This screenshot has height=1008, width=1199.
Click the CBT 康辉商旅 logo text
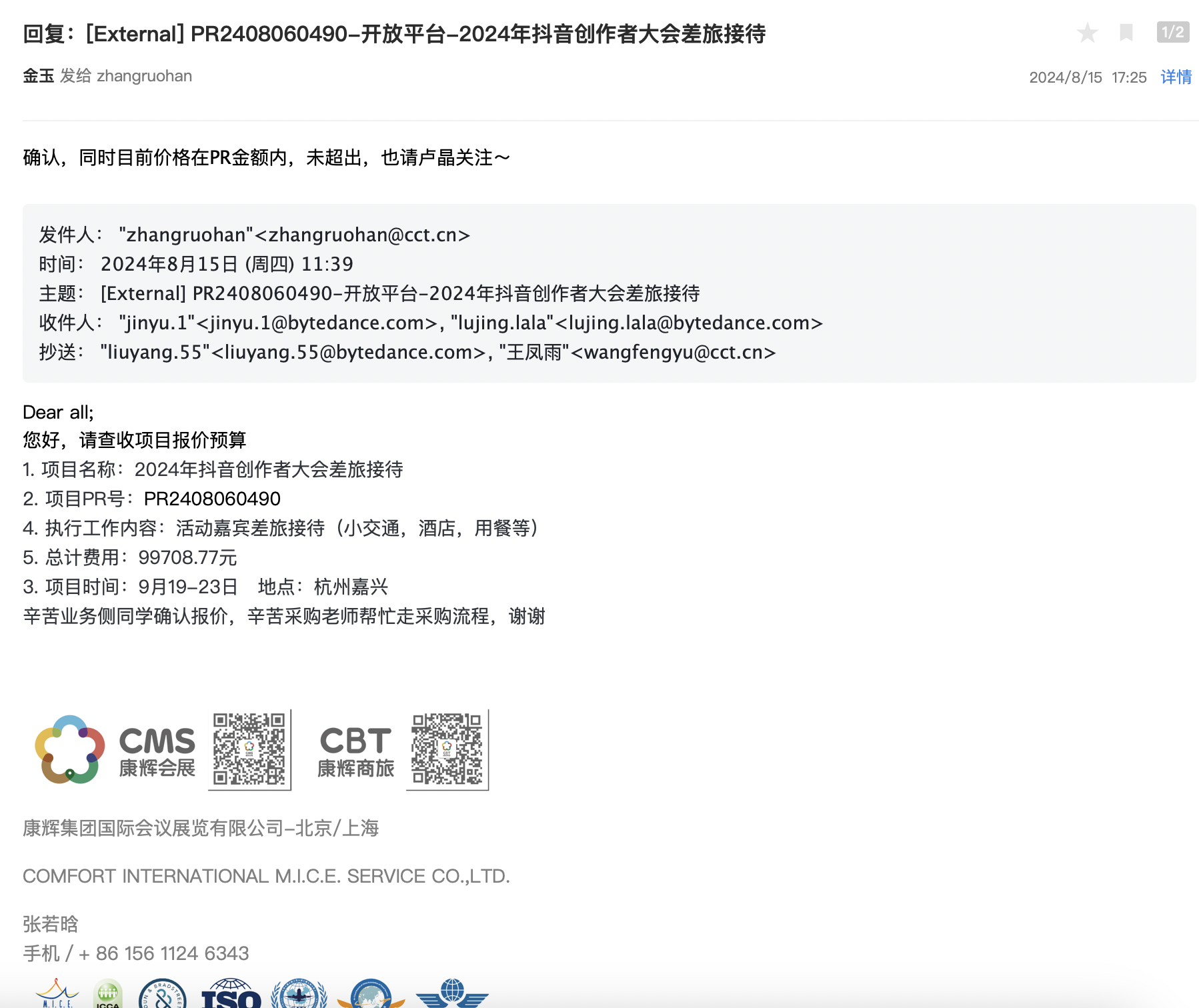[355, 751]
